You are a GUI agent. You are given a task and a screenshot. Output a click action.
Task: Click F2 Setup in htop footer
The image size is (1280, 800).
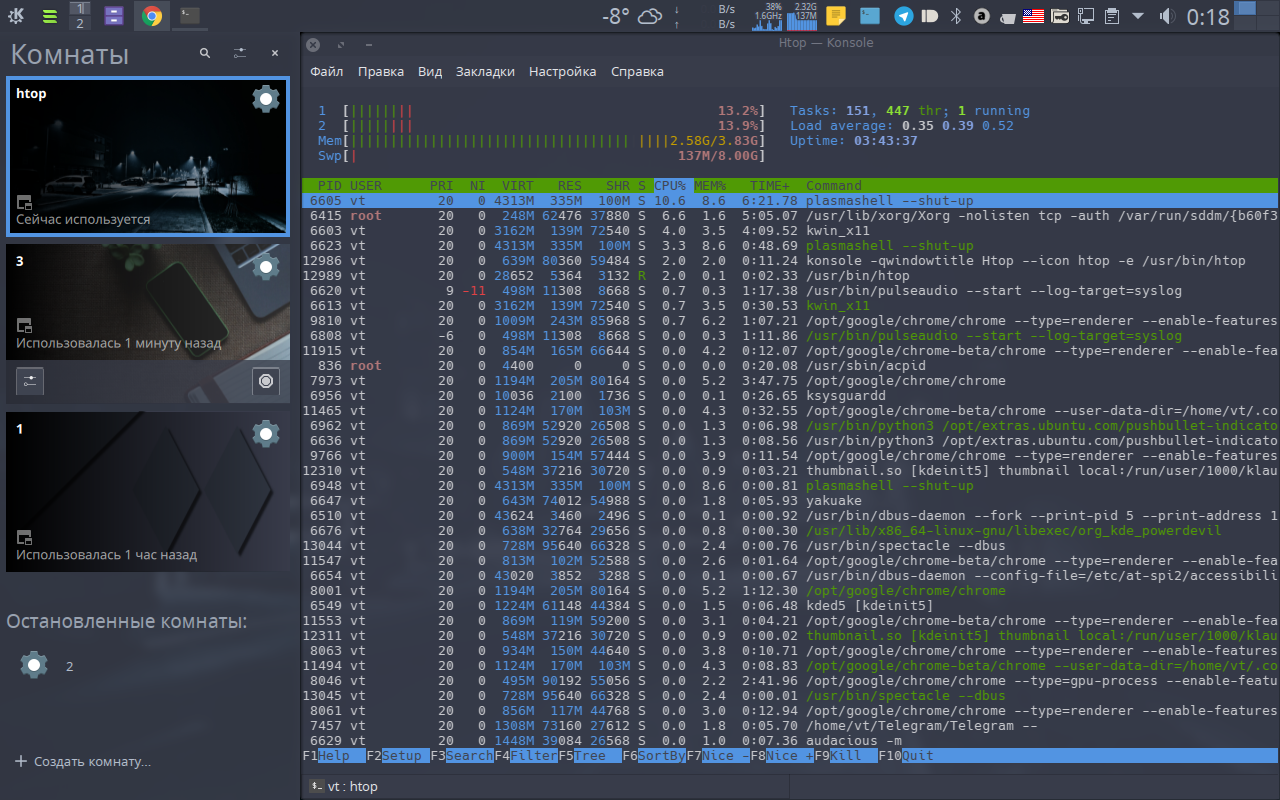click(398, 756)
